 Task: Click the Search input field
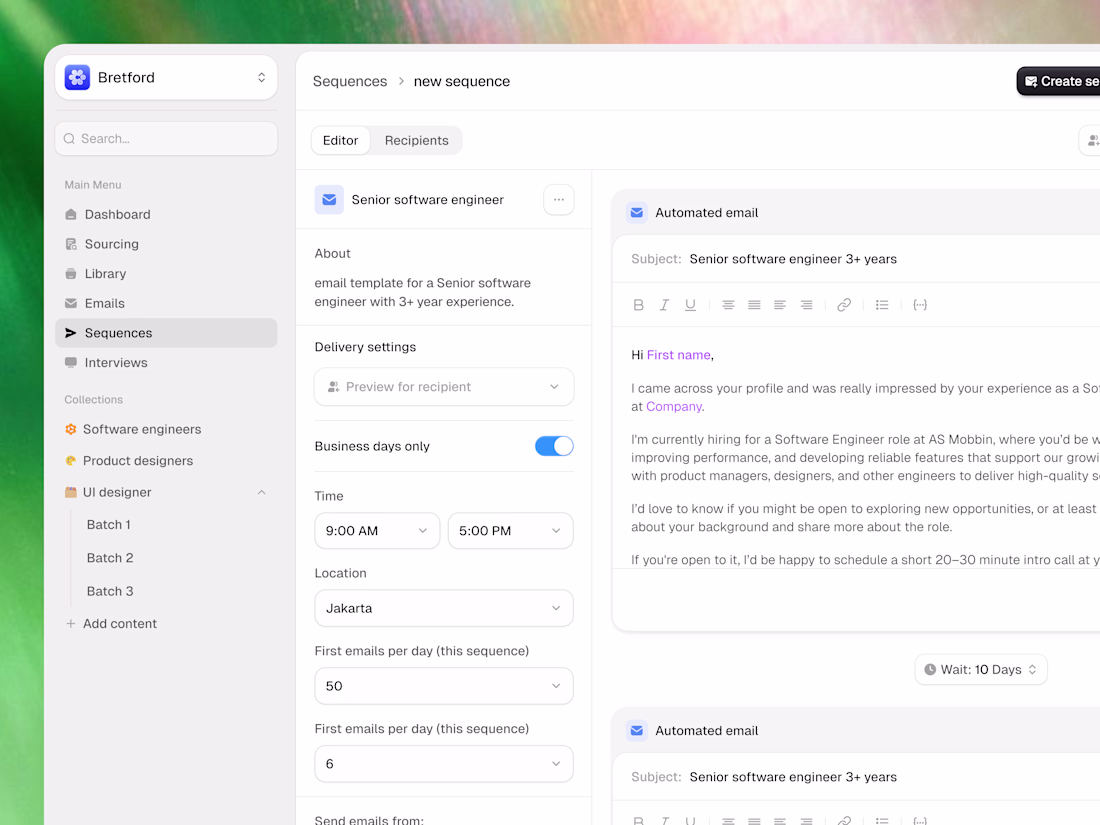tap(166, 139)
